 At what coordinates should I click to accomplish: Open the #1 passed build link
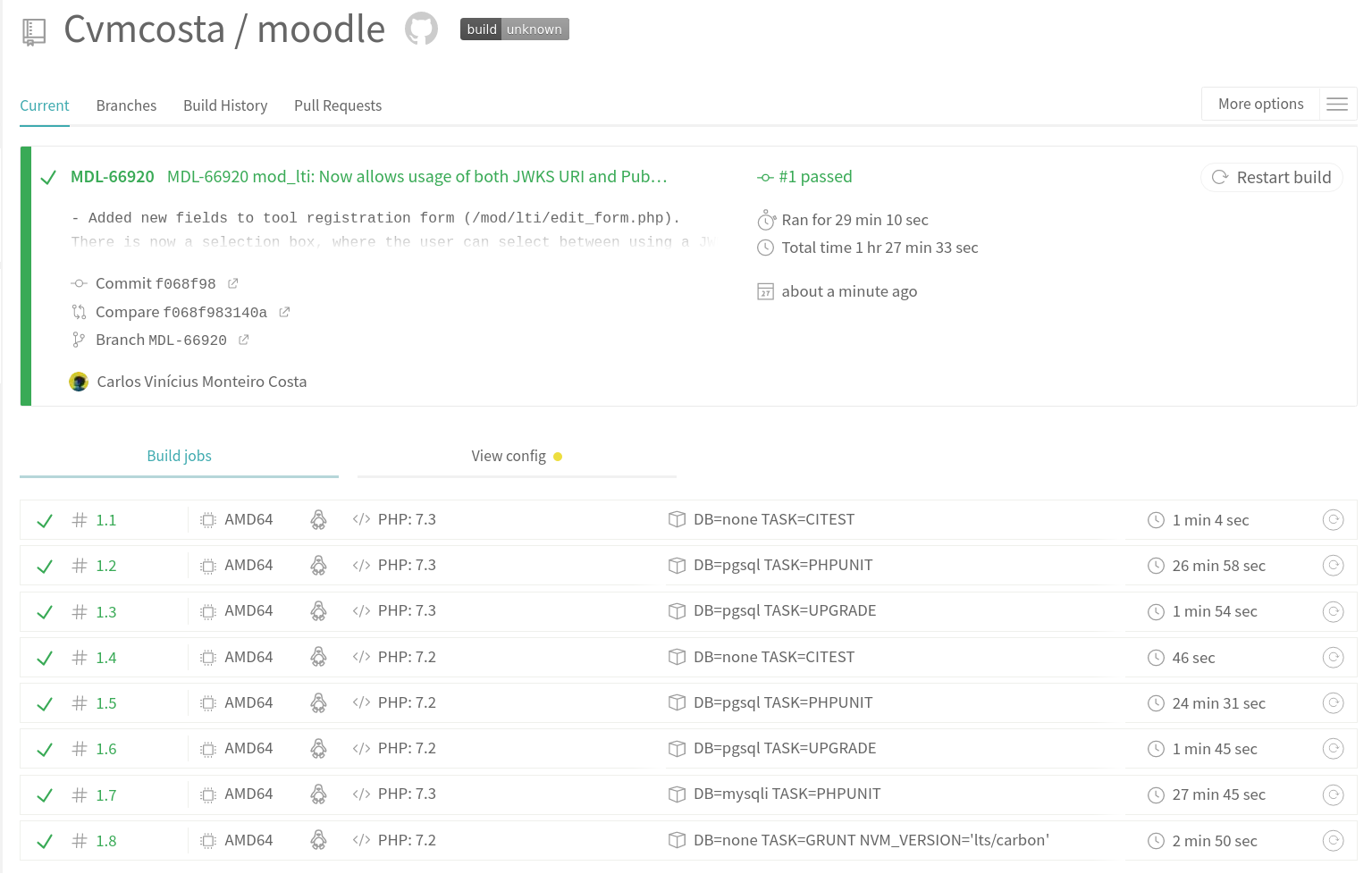(x=815, y=177)
